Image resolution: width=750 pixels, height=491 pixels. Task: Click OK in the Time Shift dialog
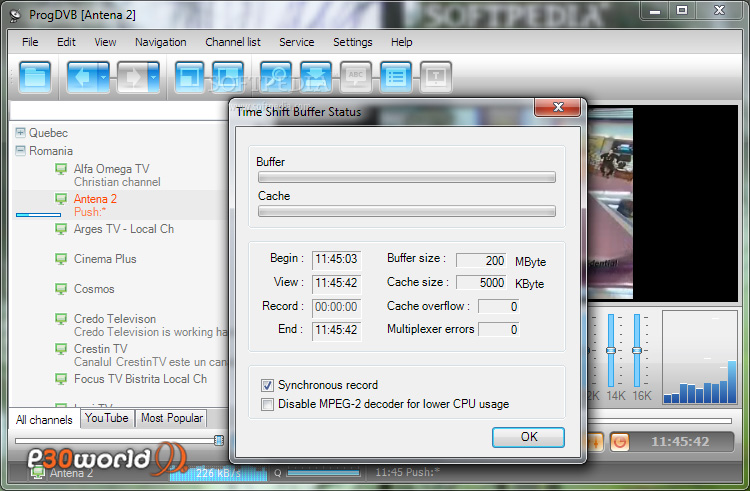coord(529,437)
